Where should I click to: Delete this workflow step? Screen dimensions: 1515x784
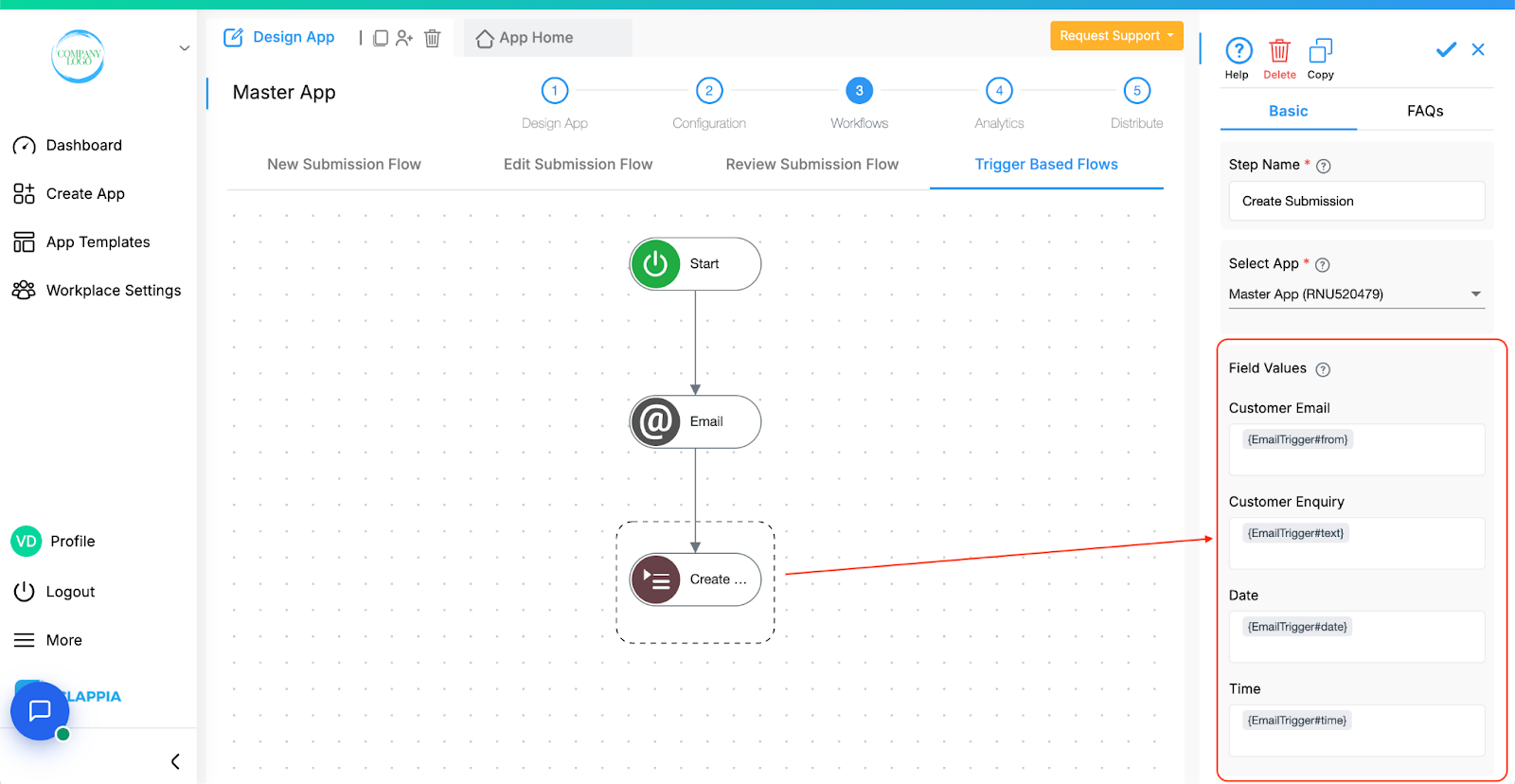tap(1279, 59)
